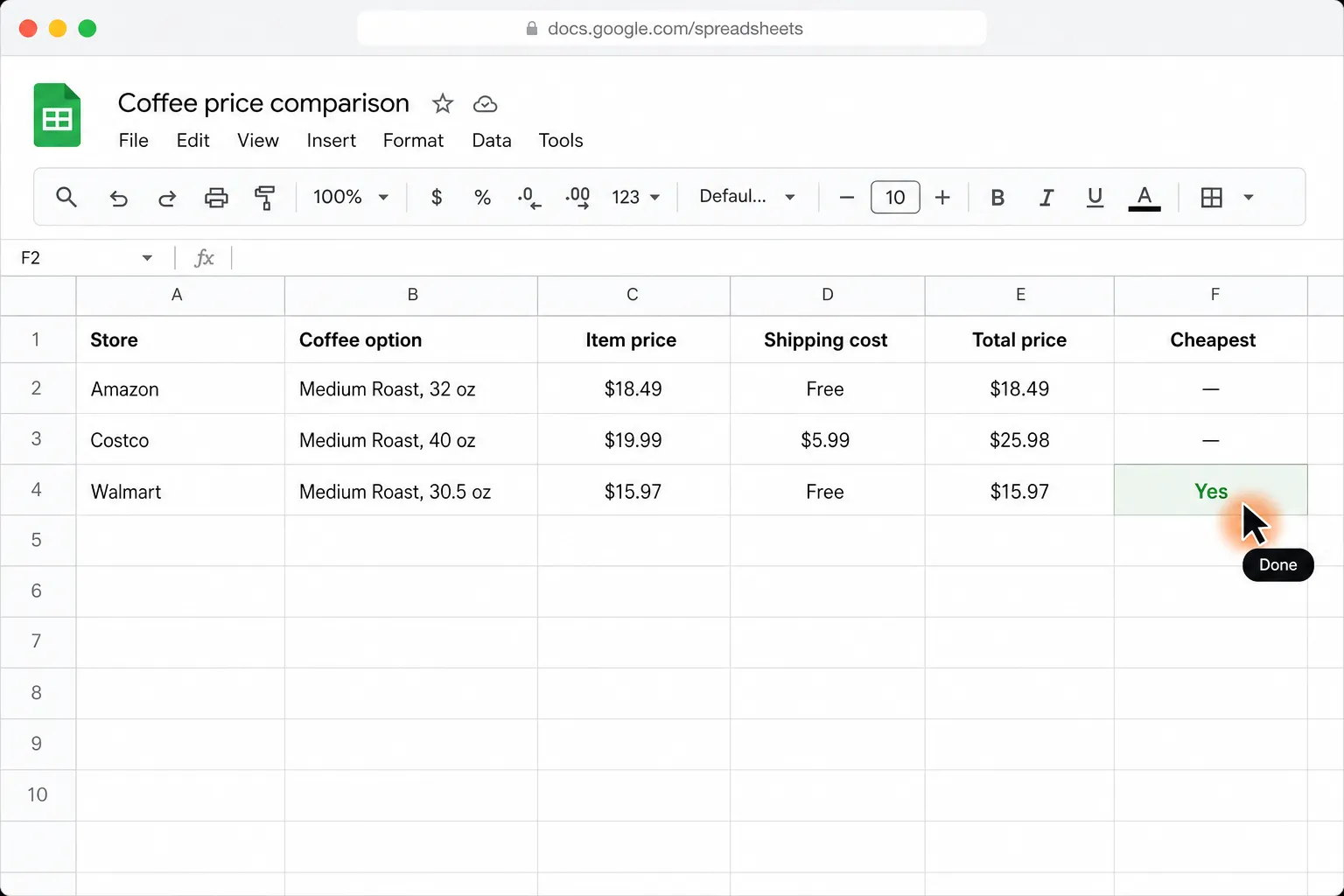This screenshot has width=1344, height=896.
Task: Select the Coffee option header cell
Action: 411,339
